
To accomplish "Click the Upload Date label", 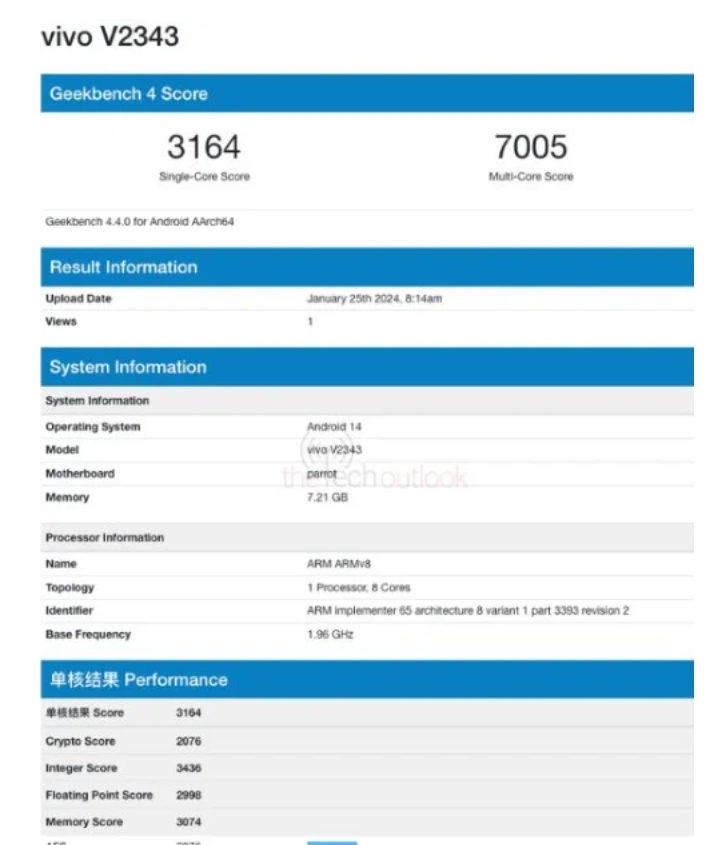I will point(78,299).
